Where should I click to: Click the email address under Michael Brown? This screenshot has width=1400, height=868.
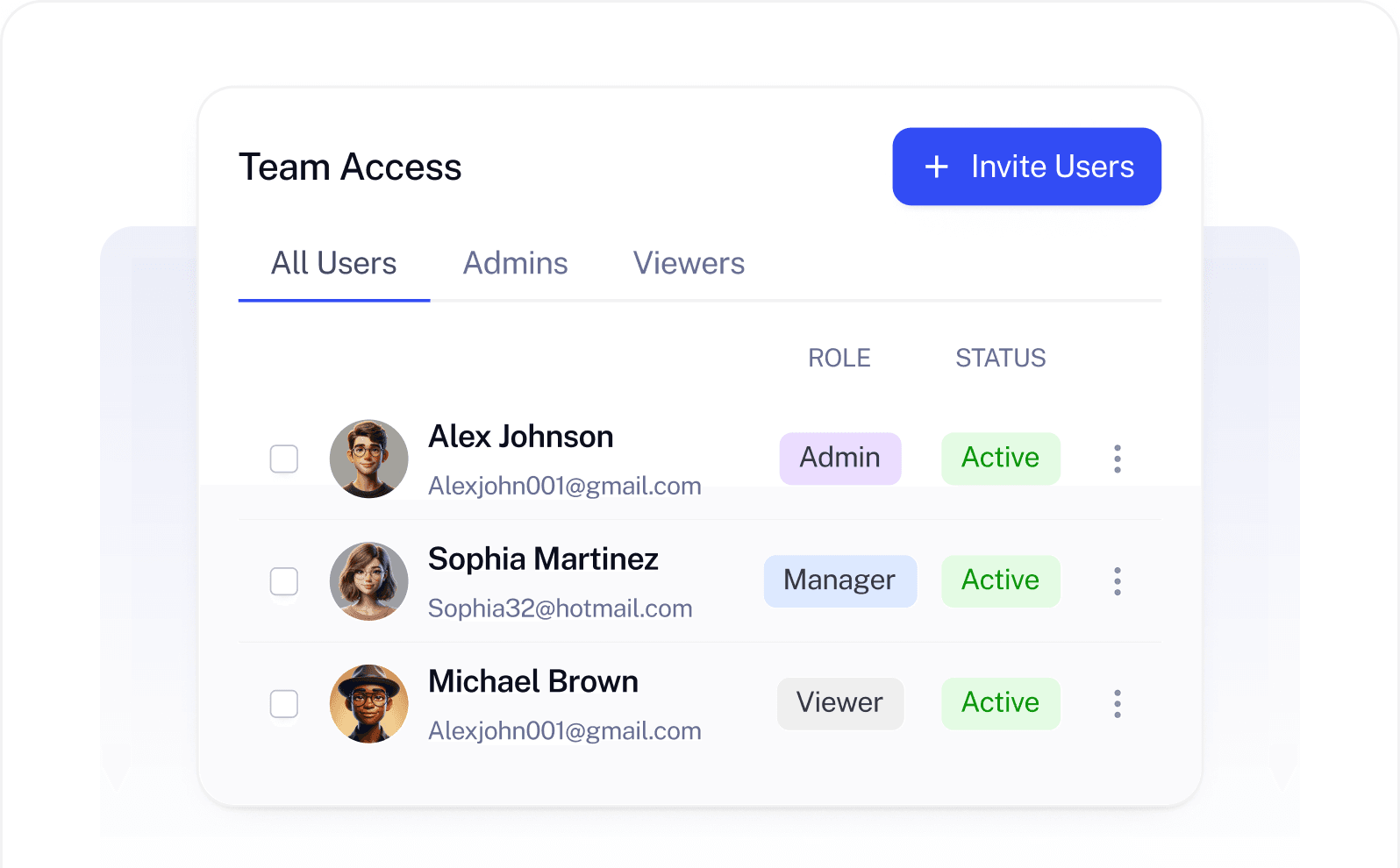click(x=565, y=731)
